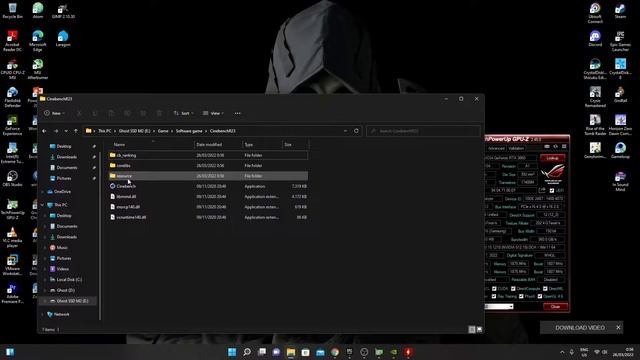Open the Windows Start menu
The height and width of the screenshot is (360, 640).
pos(232,352)
